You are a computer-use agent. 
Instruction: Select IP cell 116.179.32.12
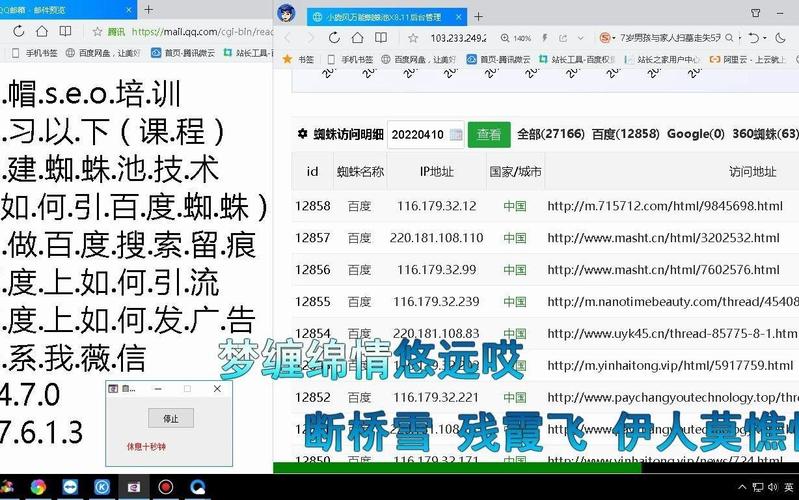click(x=437, y=206)
